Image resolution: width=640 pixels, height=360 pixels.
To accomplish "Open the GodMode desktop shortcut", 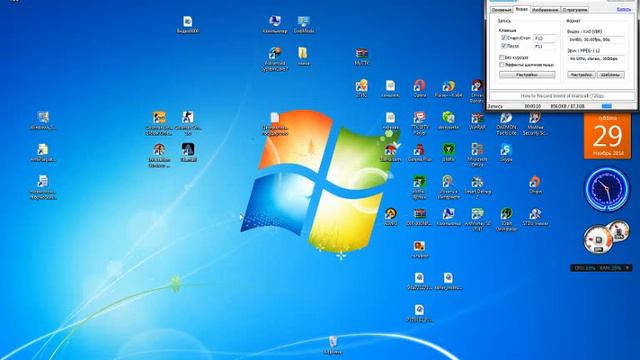I will click(x=304, y=24).
